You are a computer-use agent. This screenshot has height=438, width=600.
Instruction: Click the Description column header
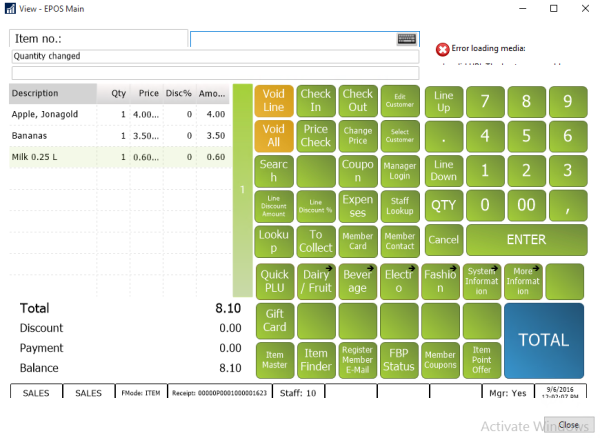[52, 93]
